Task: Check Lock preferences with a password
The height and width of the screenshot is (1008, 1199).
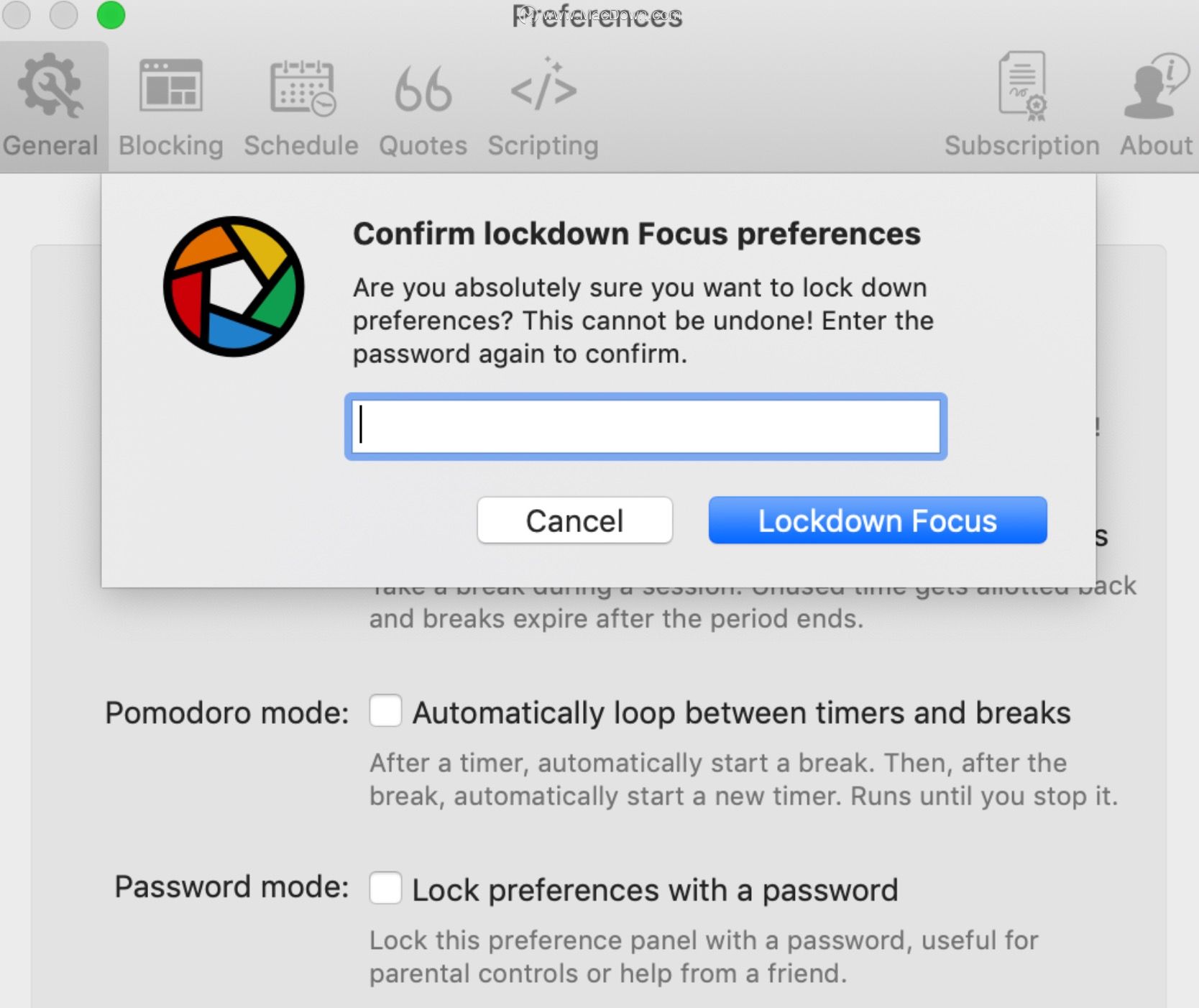Action: 385,887
